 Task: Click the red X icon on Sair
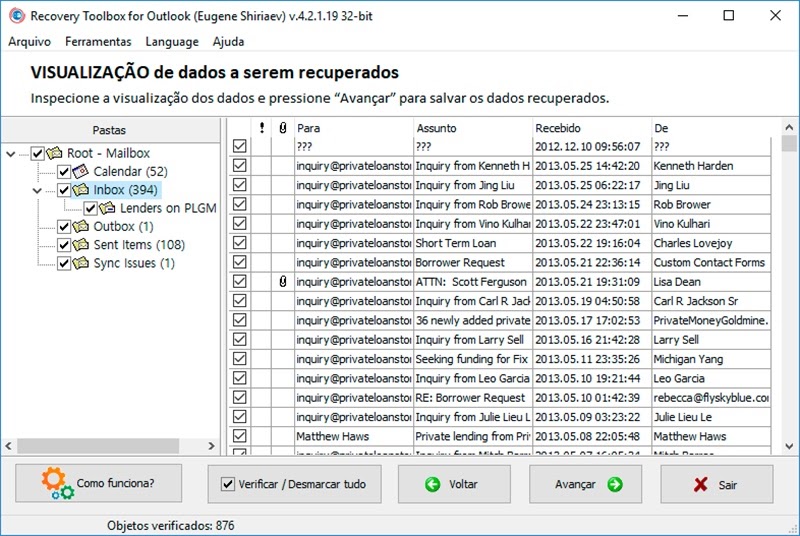[x=701, y=484]
